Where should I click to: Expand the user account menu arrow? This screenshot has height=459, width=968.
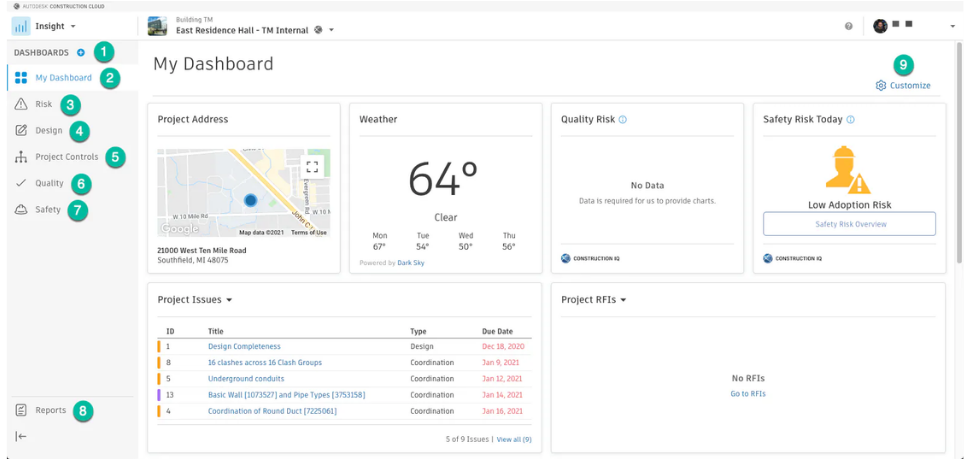click(953, 27)
